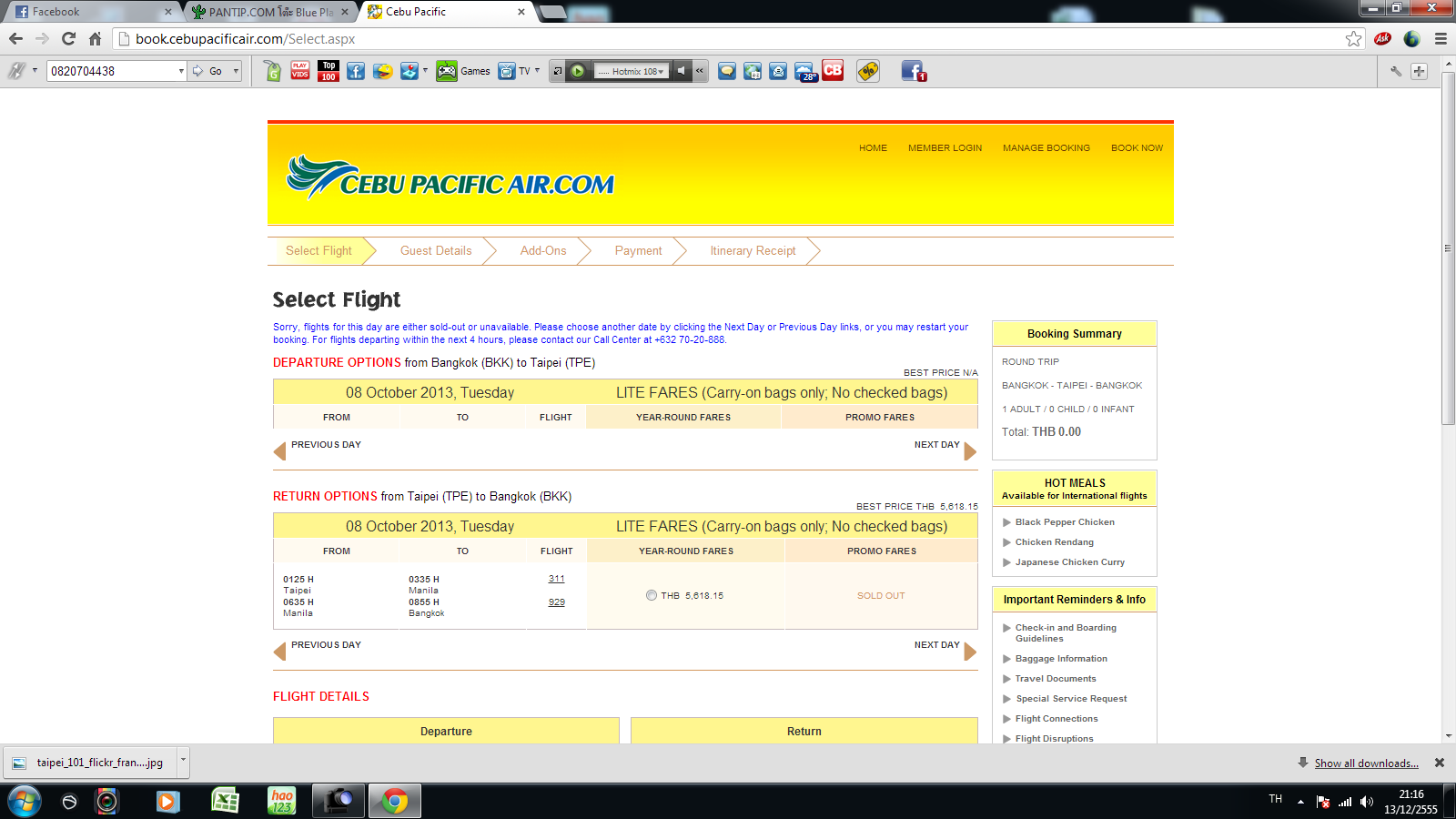Image resolution: width=1456 pixels, height=819 pixels.
Task: Open MEMBER LOGIN in the site navigation
Action: [x=945, y=148]
